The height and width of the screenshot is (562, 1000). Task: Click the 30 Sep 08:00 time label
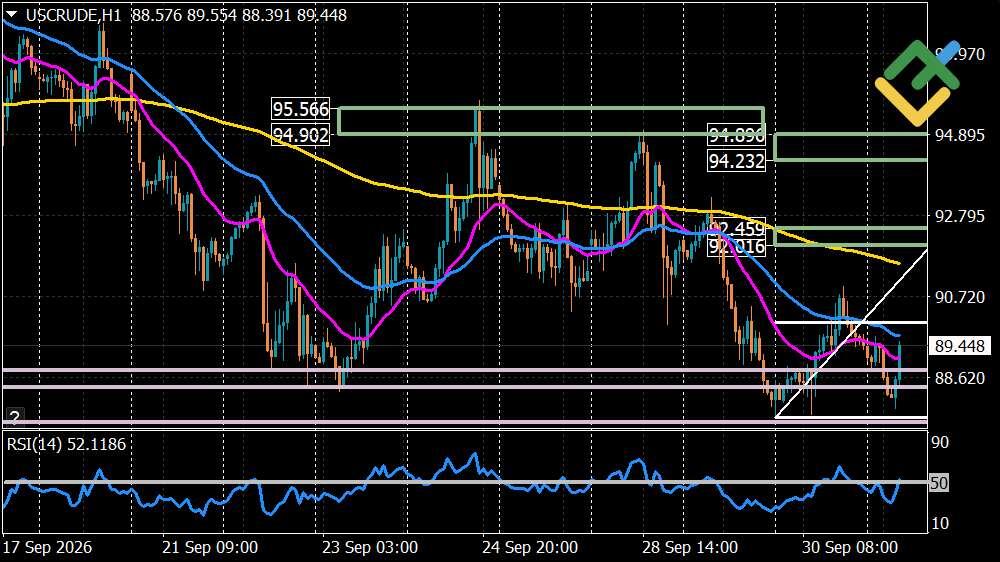(x=850, y=547)
